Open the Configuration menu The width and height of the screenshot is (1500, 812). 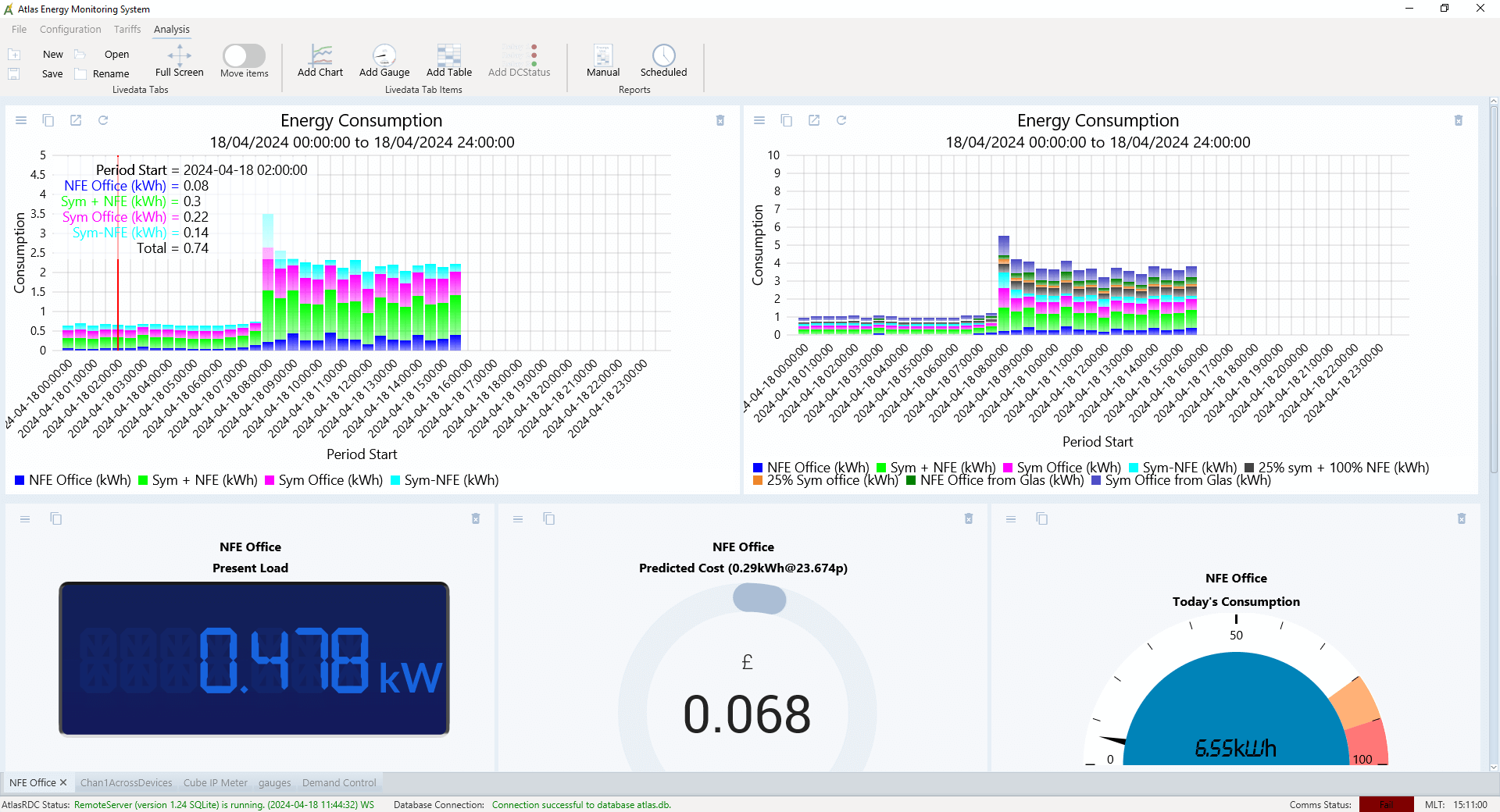tap(70, 30)
